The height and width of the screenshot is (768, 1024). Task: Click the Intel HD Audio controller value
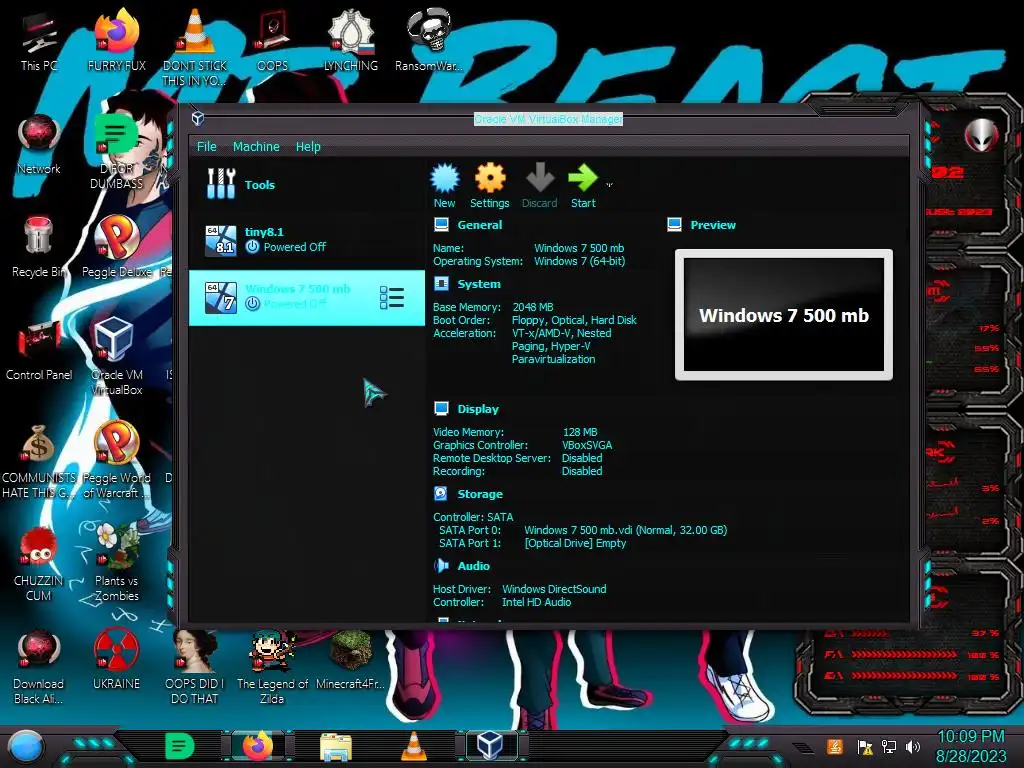536,602
